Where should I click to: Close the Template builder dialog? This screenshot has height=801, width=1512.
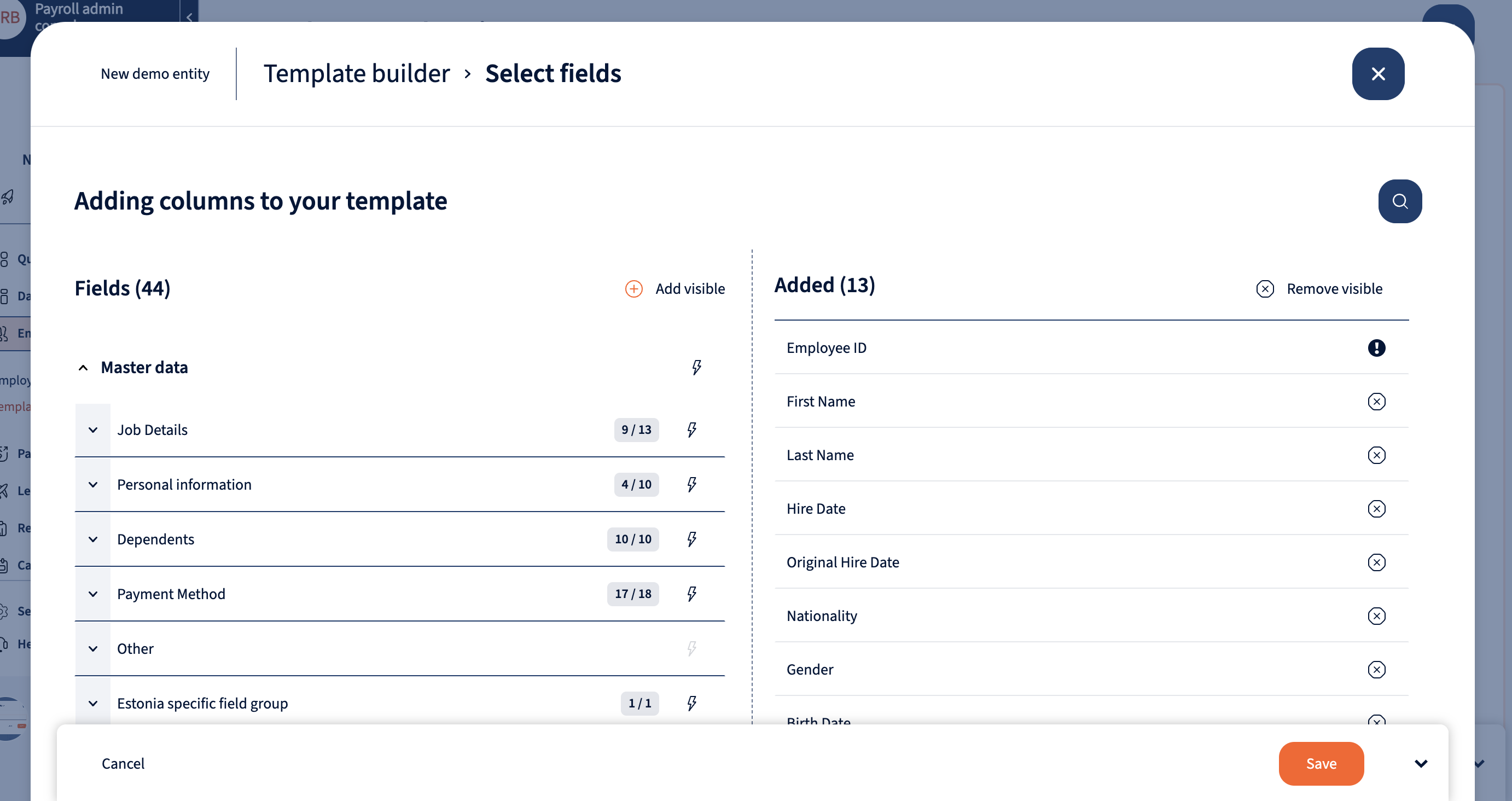1377,73
